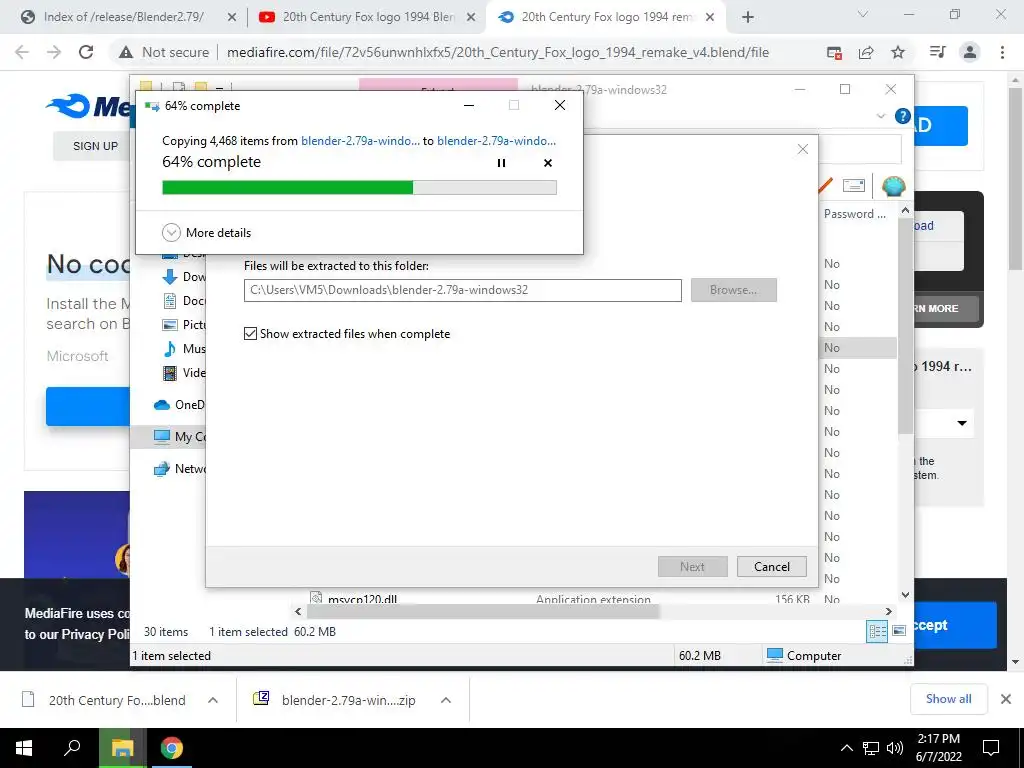
Task: Click the extraction folder path field
Action: [462, 290]
